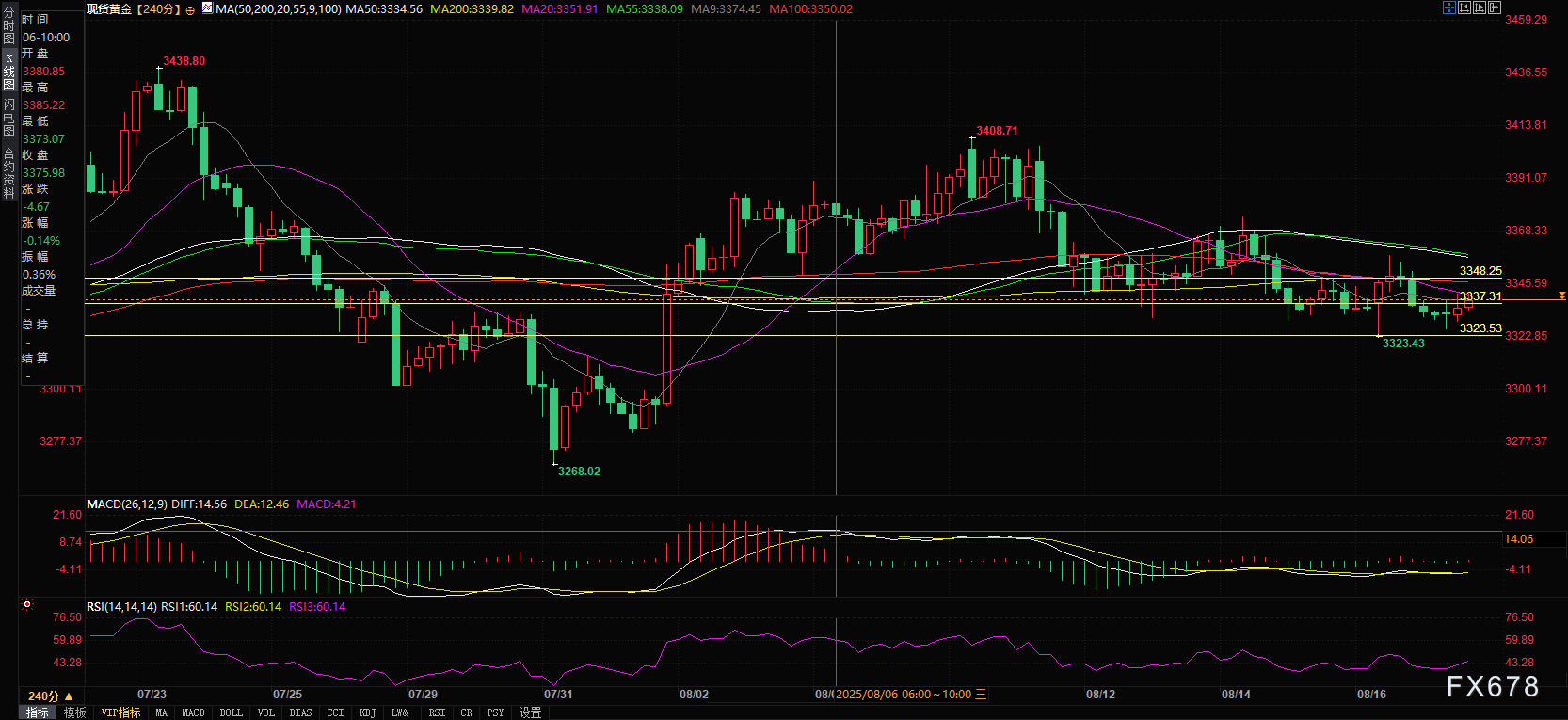
Task: Click the red RSI panel marker icon
Action: tap(27, 604)
